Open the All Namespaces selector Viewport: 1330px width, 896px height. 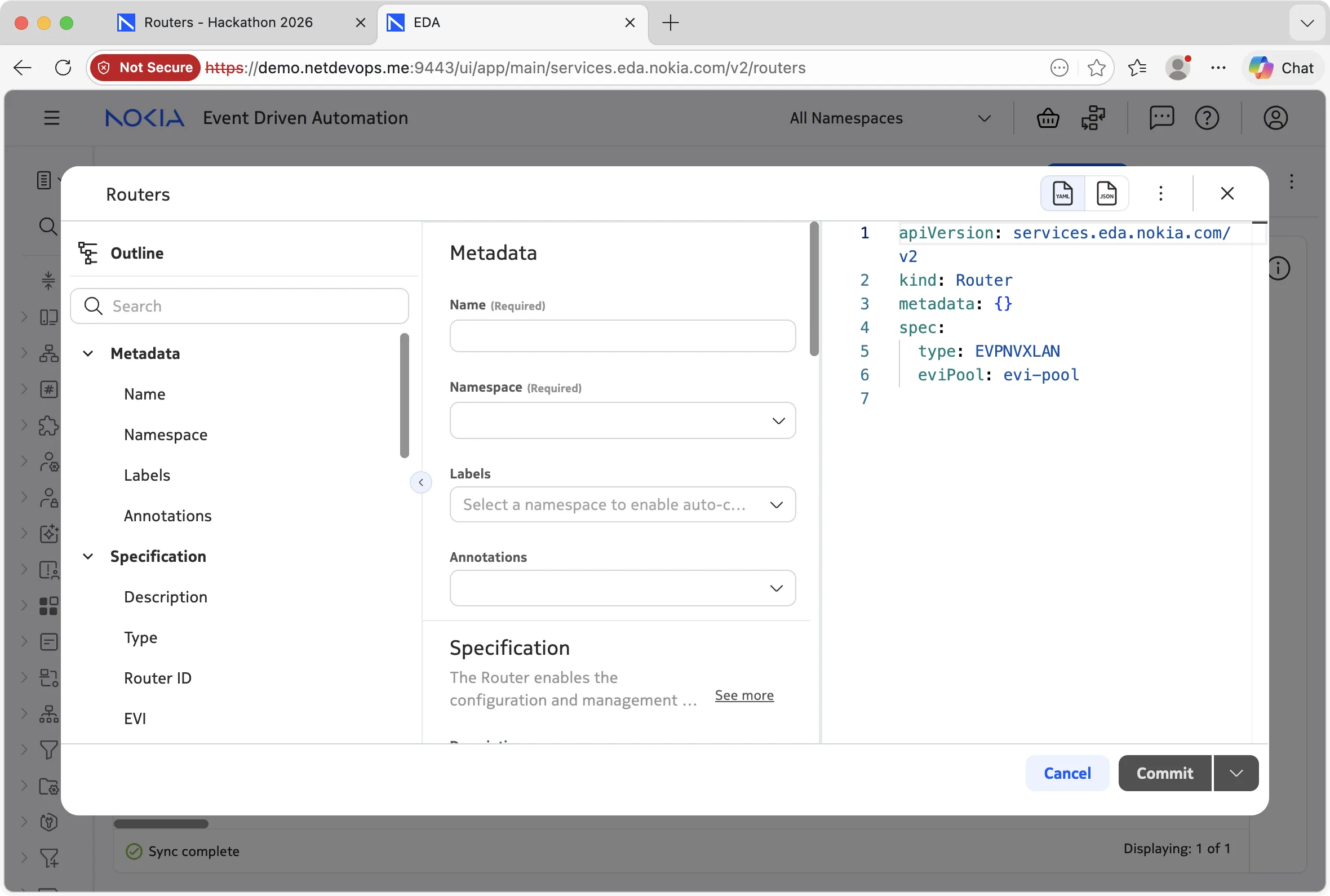[x=890, y=118]
